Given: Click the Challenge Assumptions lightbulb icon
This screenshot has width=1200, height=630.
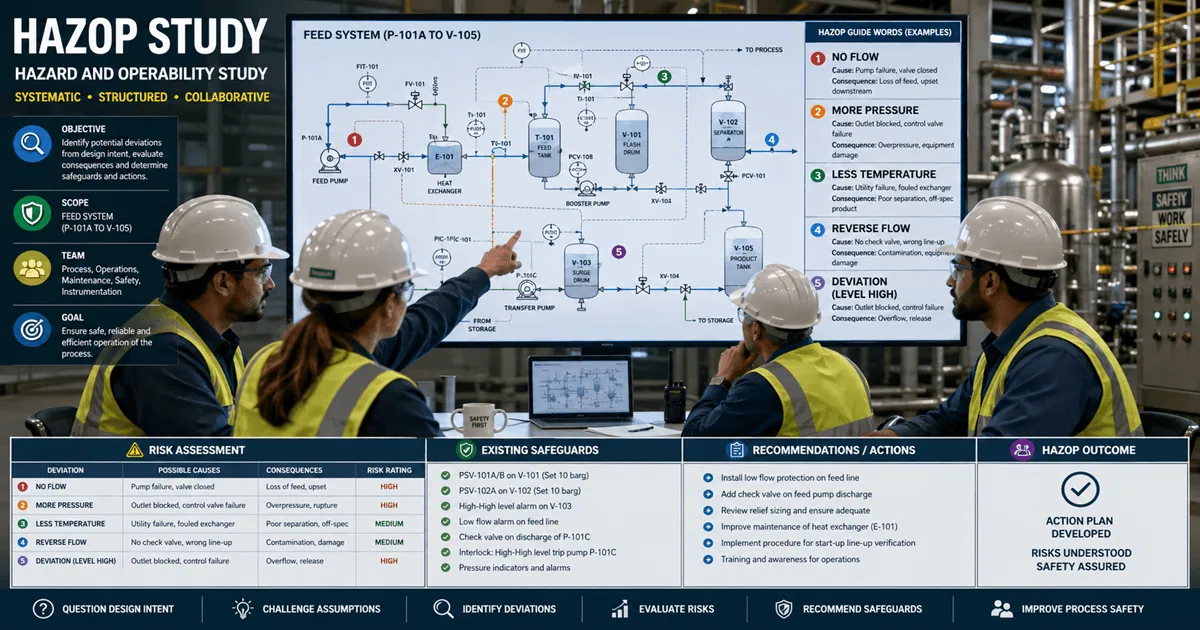Looking at the screenshot, I should coord(242,608).
